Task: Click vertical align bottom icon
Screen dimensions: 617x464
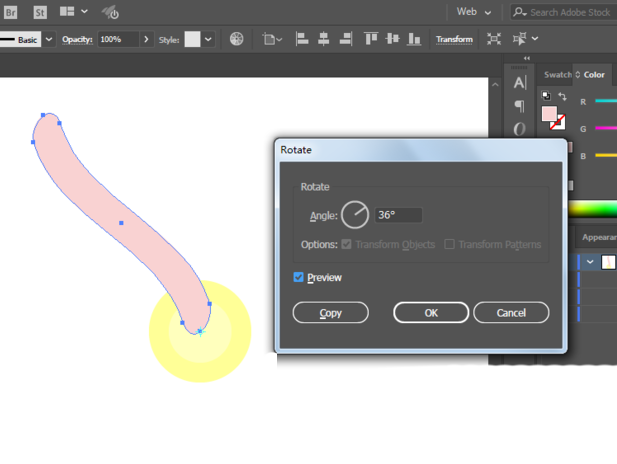Action: (x=414, y=39)
